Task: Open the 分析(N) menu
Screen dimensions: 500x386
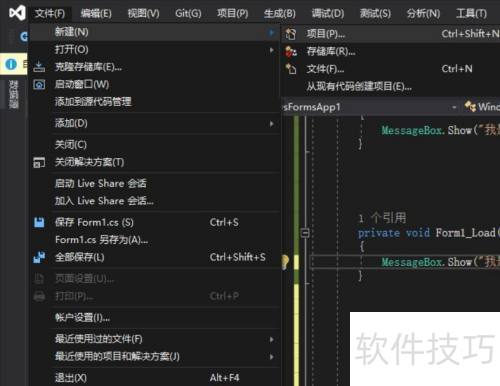Action: (423, 13)
